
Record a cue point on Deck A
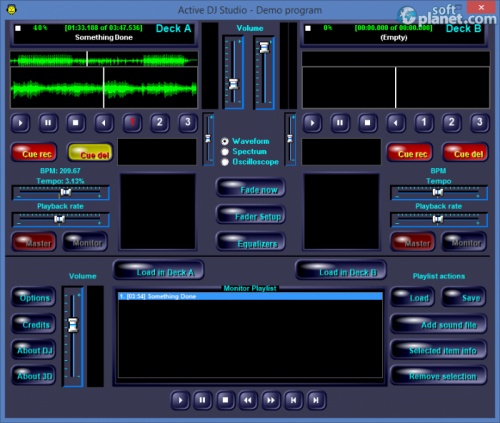[34, 152]
